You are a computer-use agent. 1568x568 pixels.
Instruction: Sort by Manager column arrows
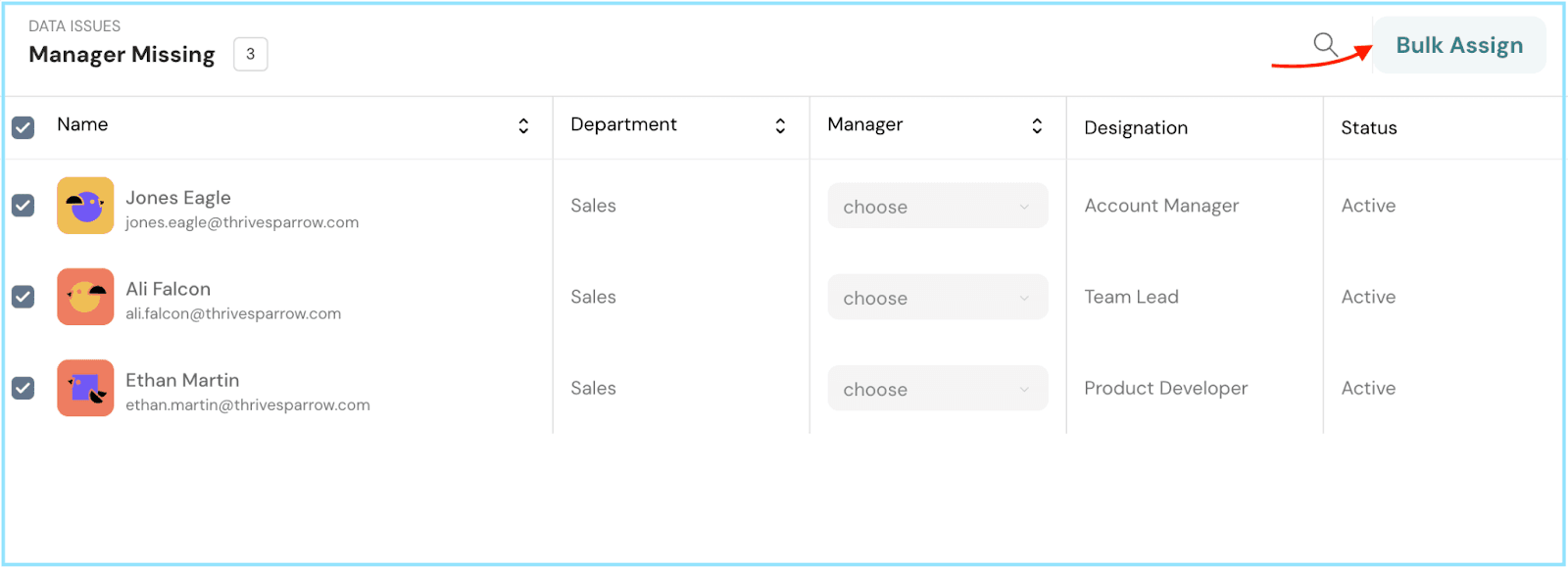[x=1037, y=125]
